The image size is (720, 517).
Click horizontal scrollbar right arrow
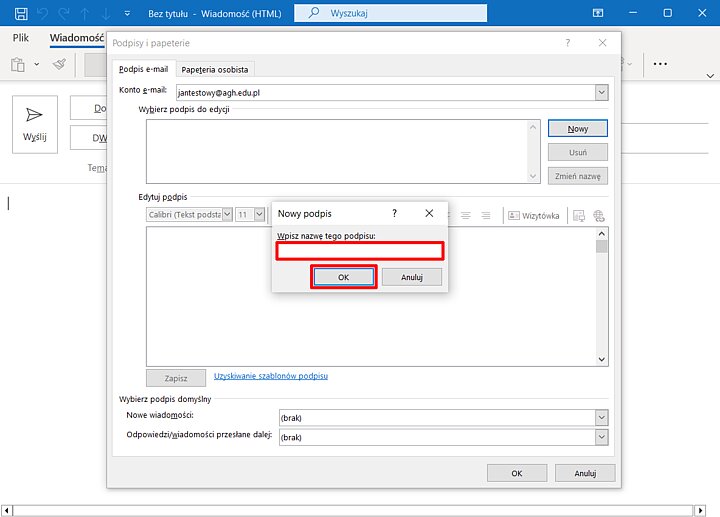tap(700, 510)
